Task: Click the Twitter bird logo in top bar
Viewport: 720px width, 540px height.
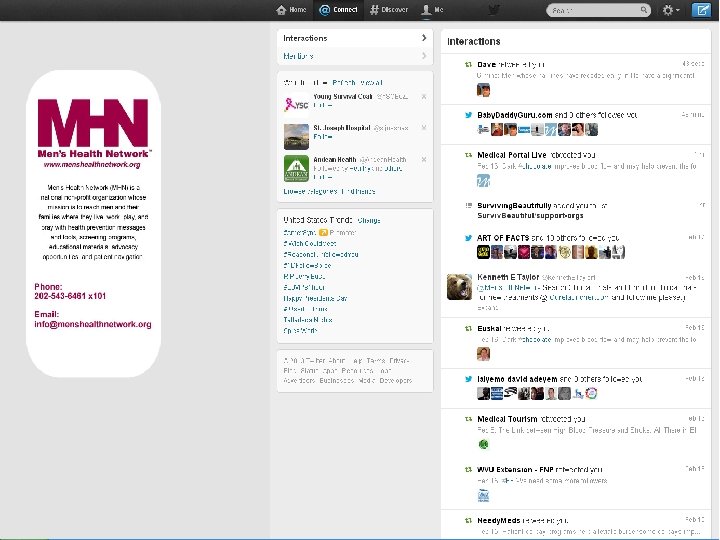Action: click(x=494, y=10)
